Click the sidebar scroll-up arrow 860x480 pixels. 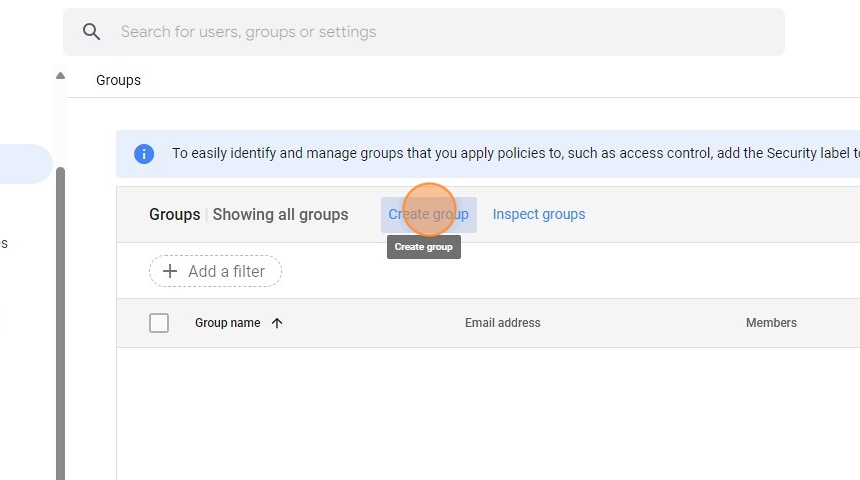[x=60, y=76]
